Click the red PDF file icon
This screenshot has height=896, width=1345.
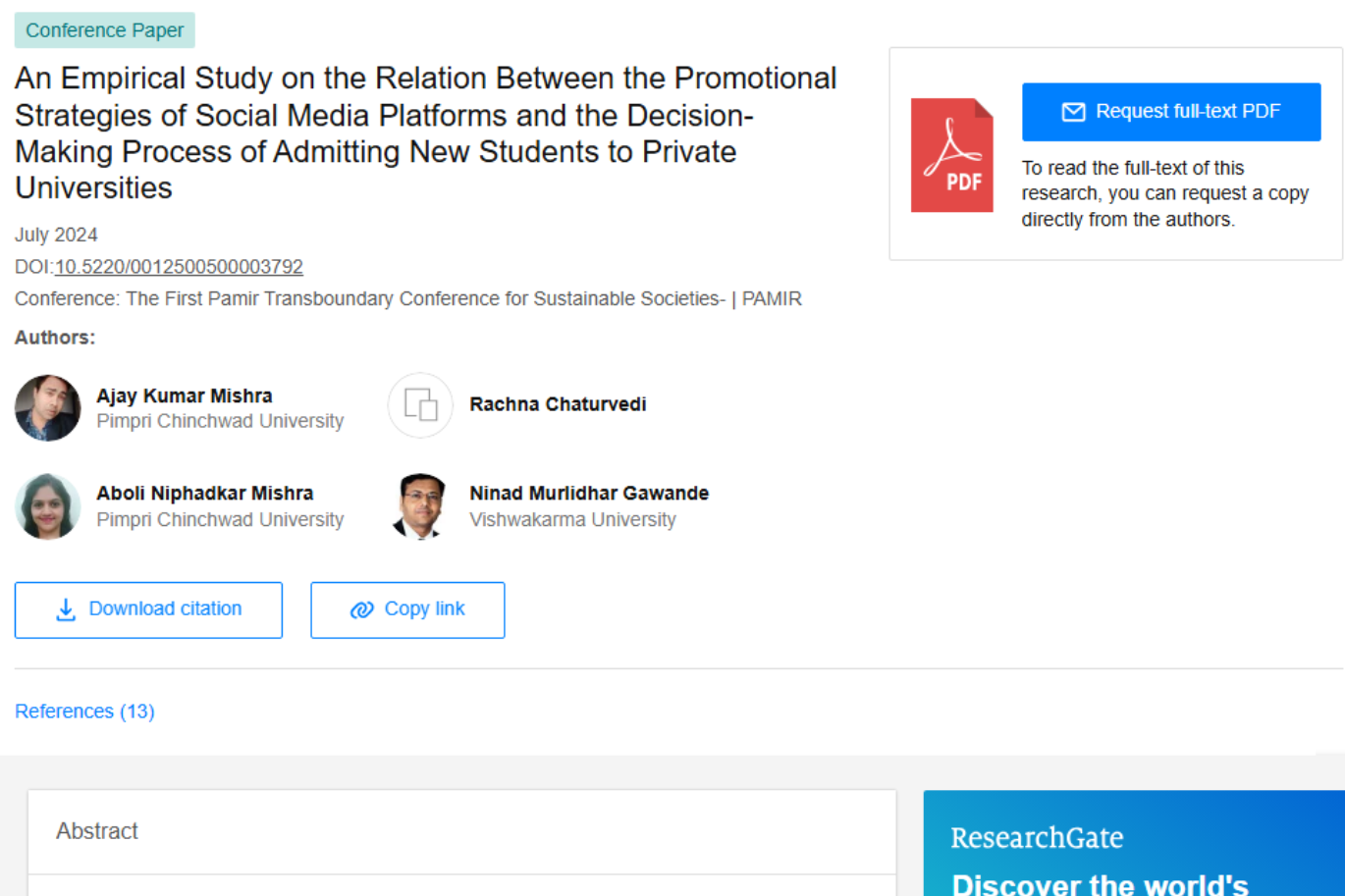coord(950,153)
